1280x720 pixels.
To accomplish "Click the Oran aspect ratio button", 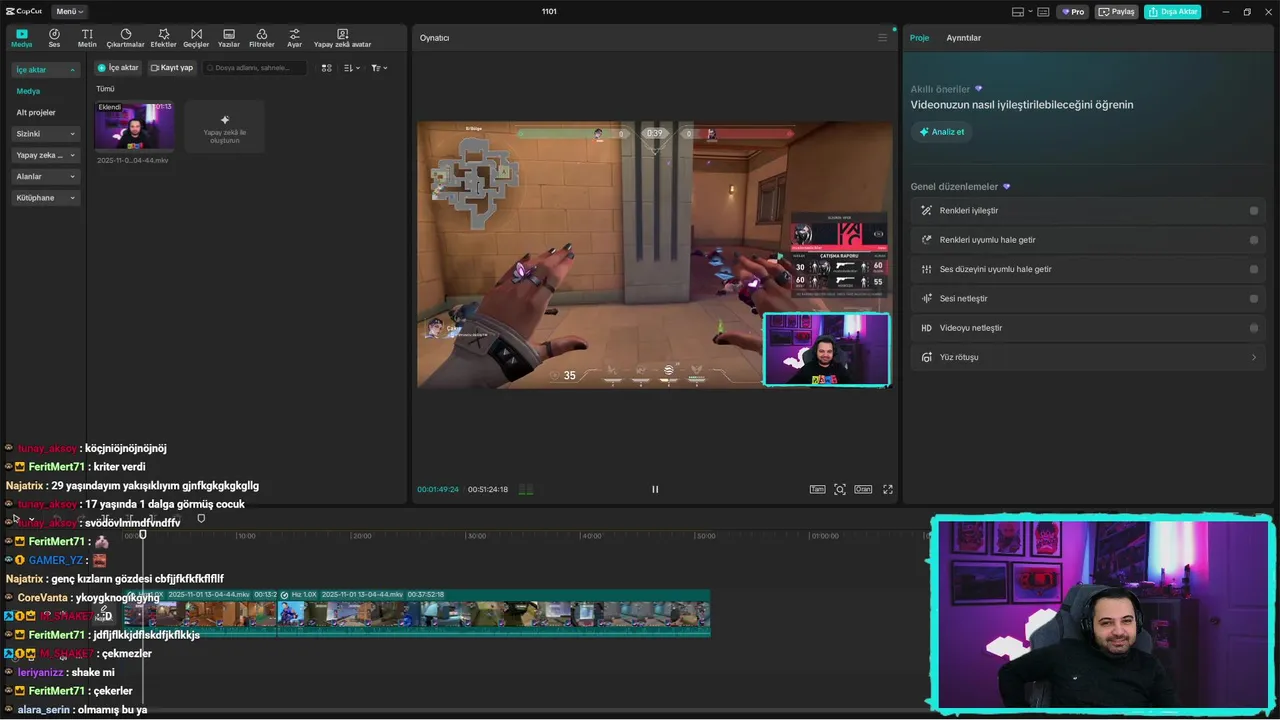I will pyautogui.click(x=863, y=489).
